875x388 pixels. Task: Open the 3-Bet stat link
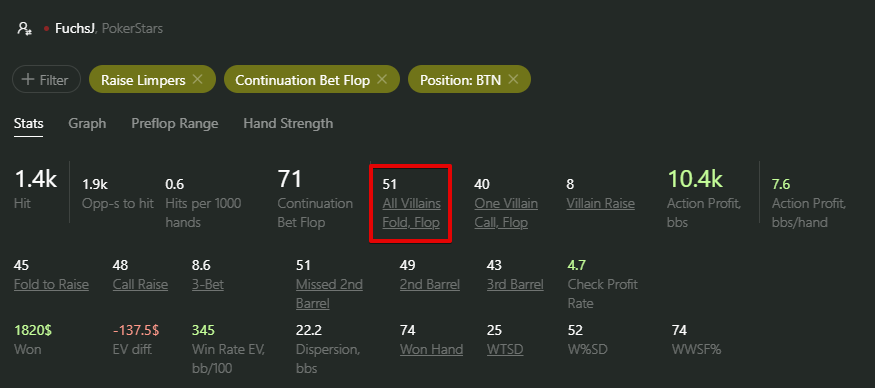208,285
